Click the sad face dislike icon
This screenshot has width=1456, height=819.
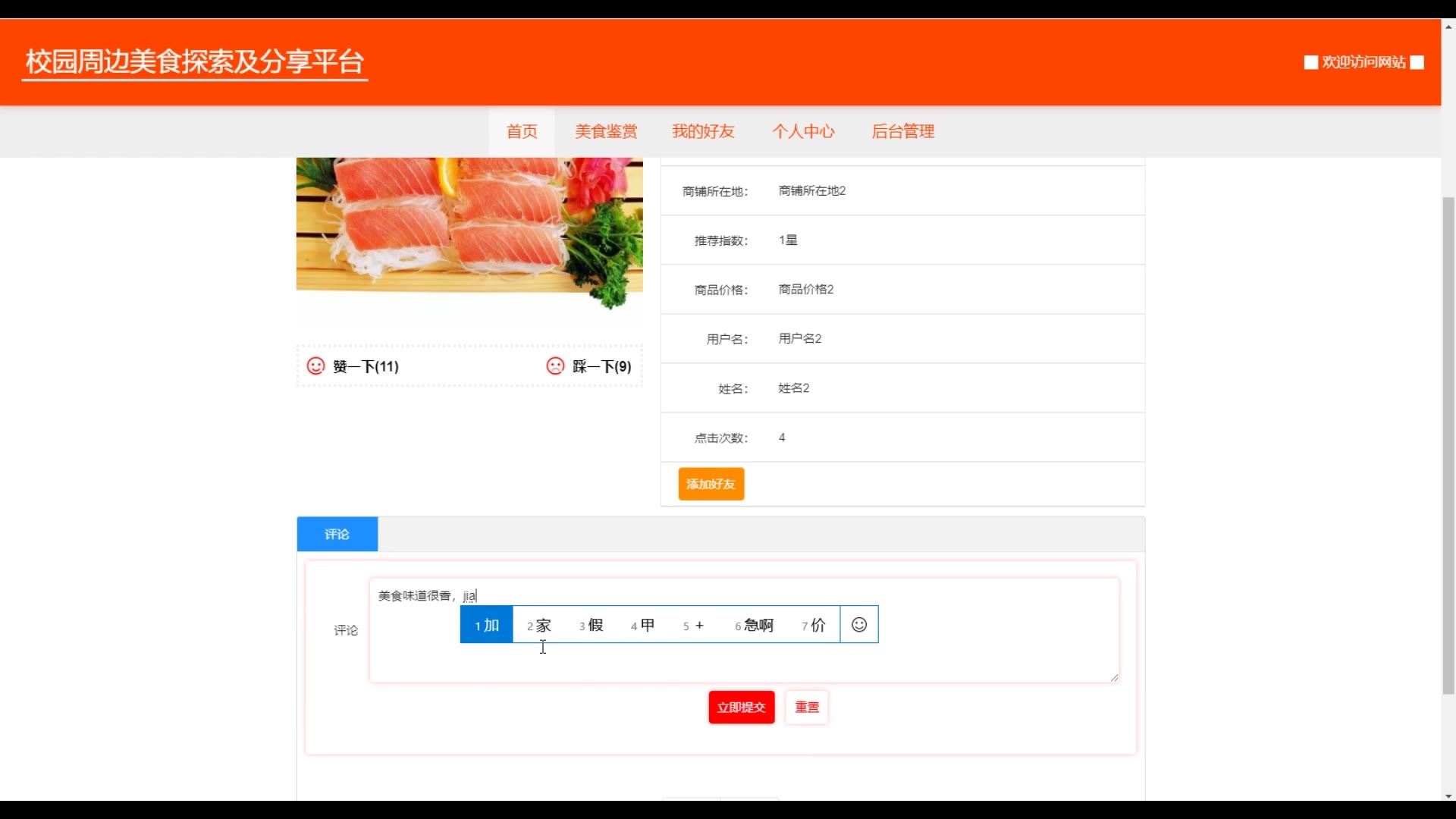point(555,366)
